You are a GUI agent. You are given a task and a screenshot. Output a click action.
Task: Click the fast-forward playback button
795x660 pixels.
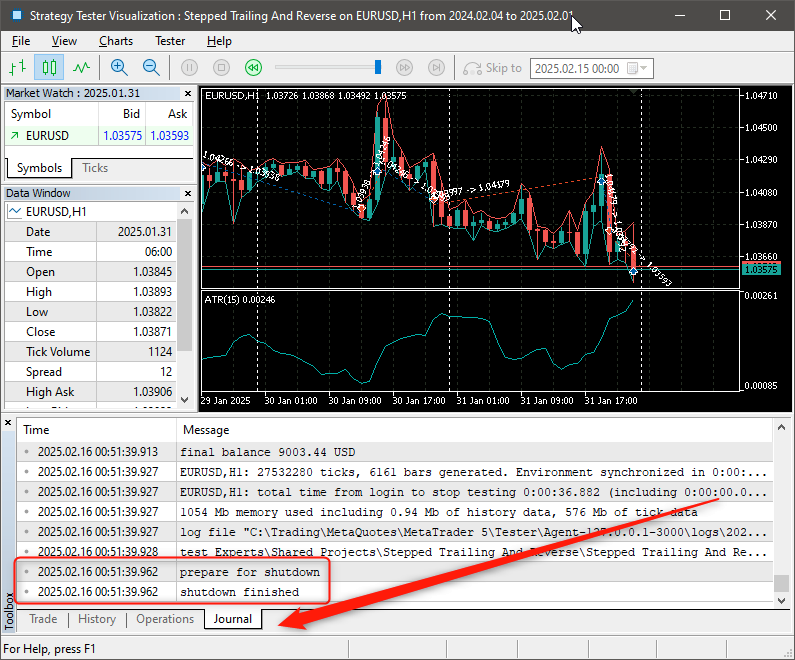point(404,67)
